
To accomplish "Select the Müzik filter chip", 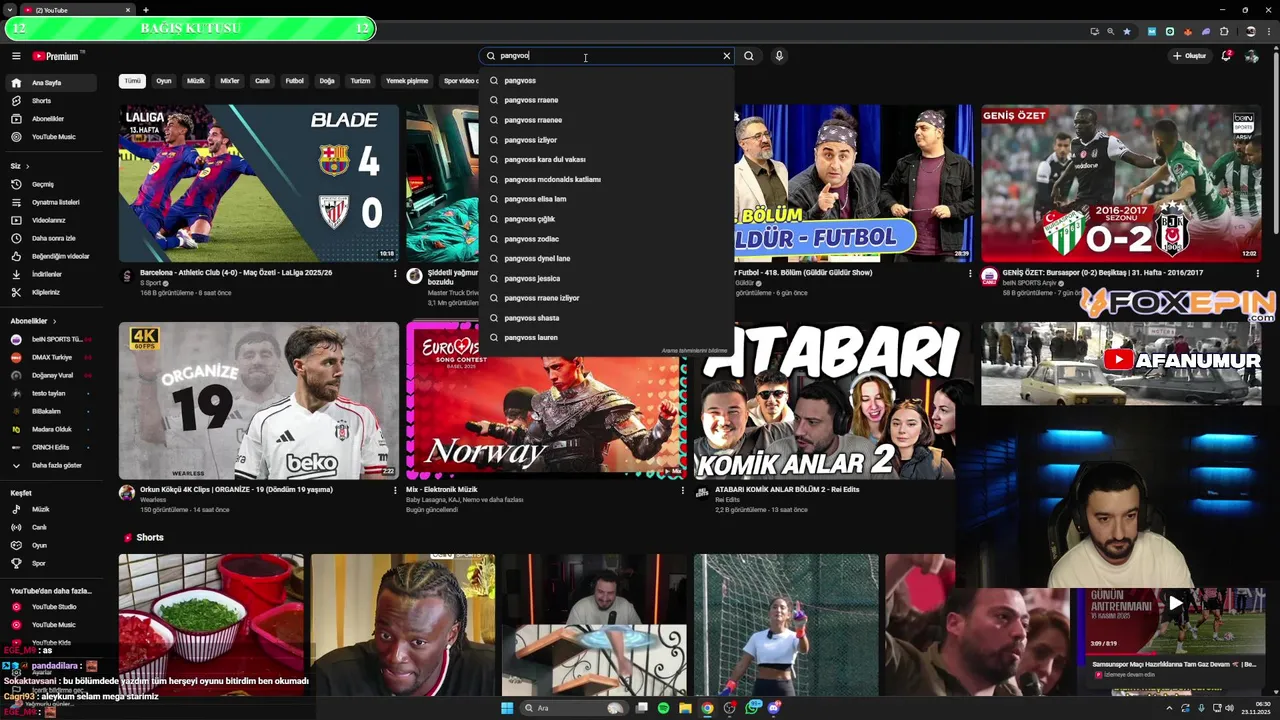I will point(196,81).
